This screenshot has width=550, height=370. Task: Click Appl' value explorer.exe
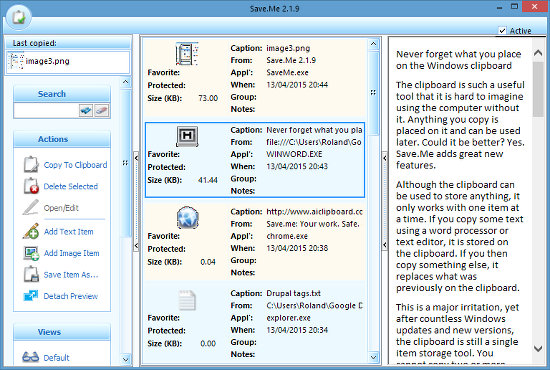coord(288,318)
